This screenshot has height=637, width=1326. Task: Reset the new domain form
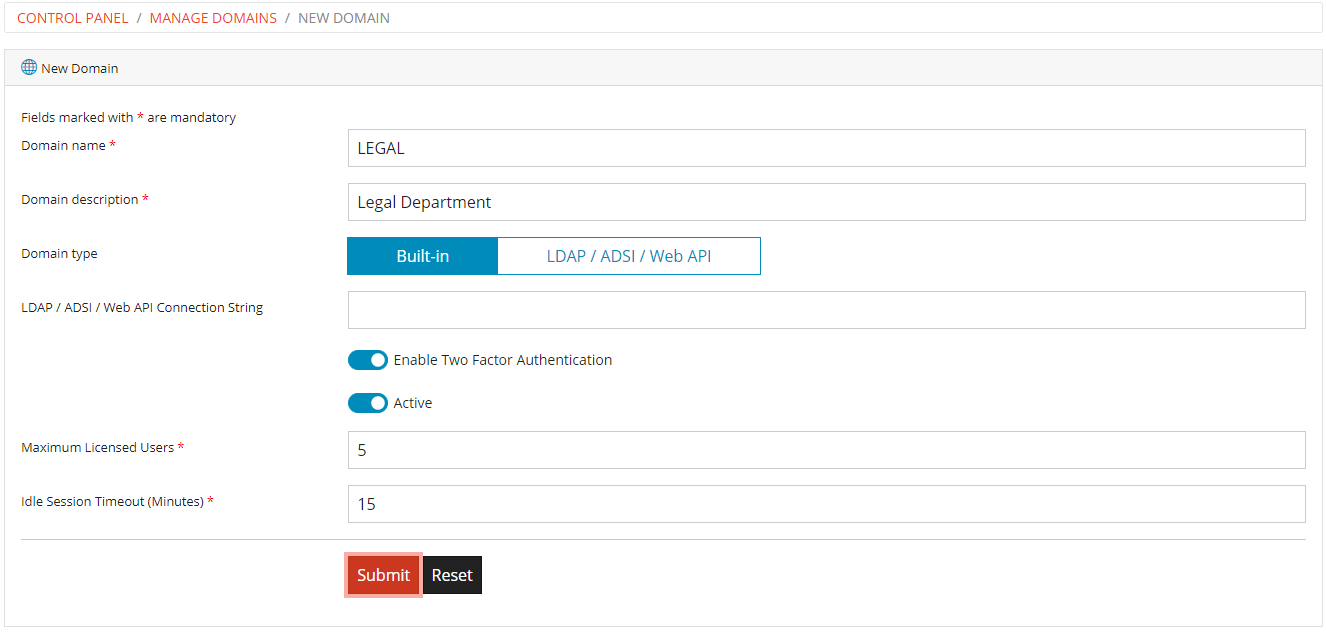point(452,575)
